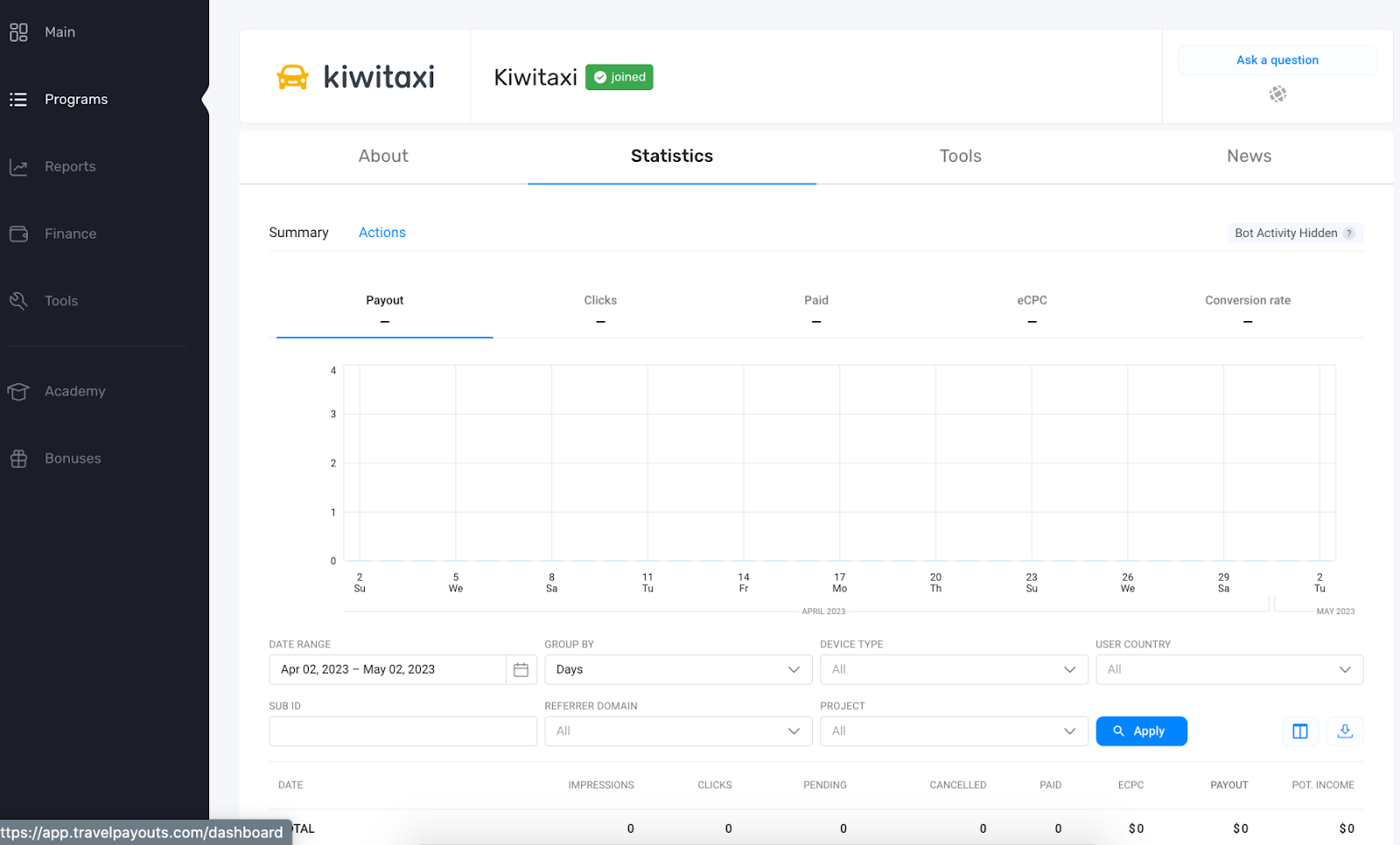The height and width of the screenshot is (845, 1400).
Task: Click the Academy graduation cap icon
Action: [18, 391]
